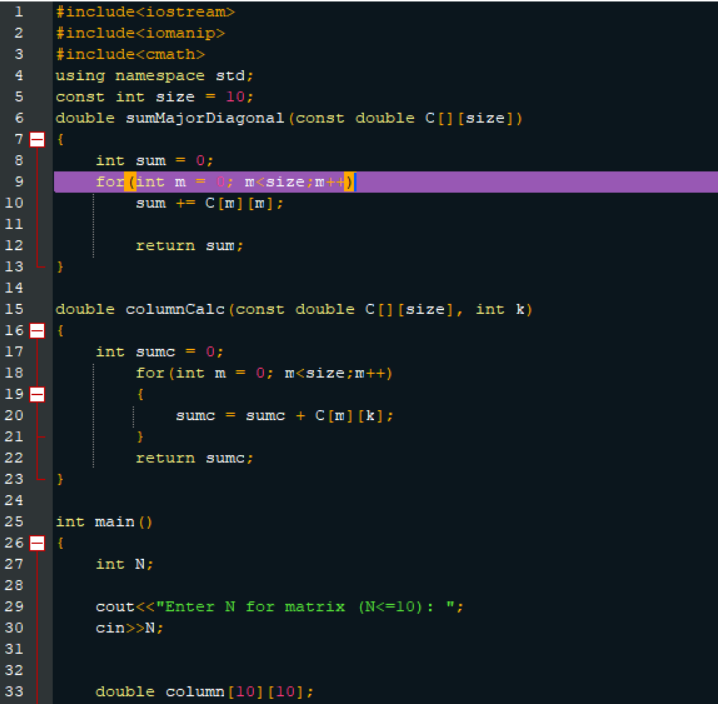
Task: Click on 'double column[10][10];' declaration
Action: pyautogui.click(x=205, y=692)
